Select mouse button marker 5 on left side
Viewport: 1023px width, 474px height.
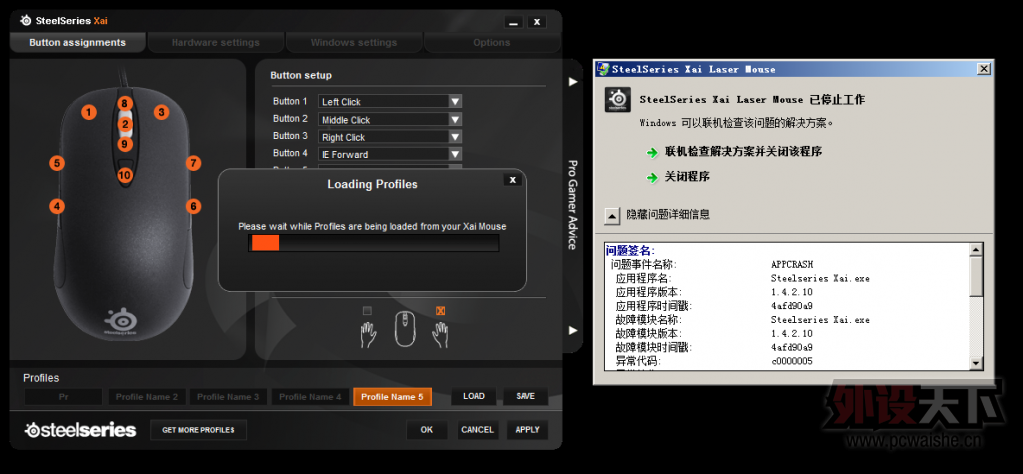click(x=57, y=163)
